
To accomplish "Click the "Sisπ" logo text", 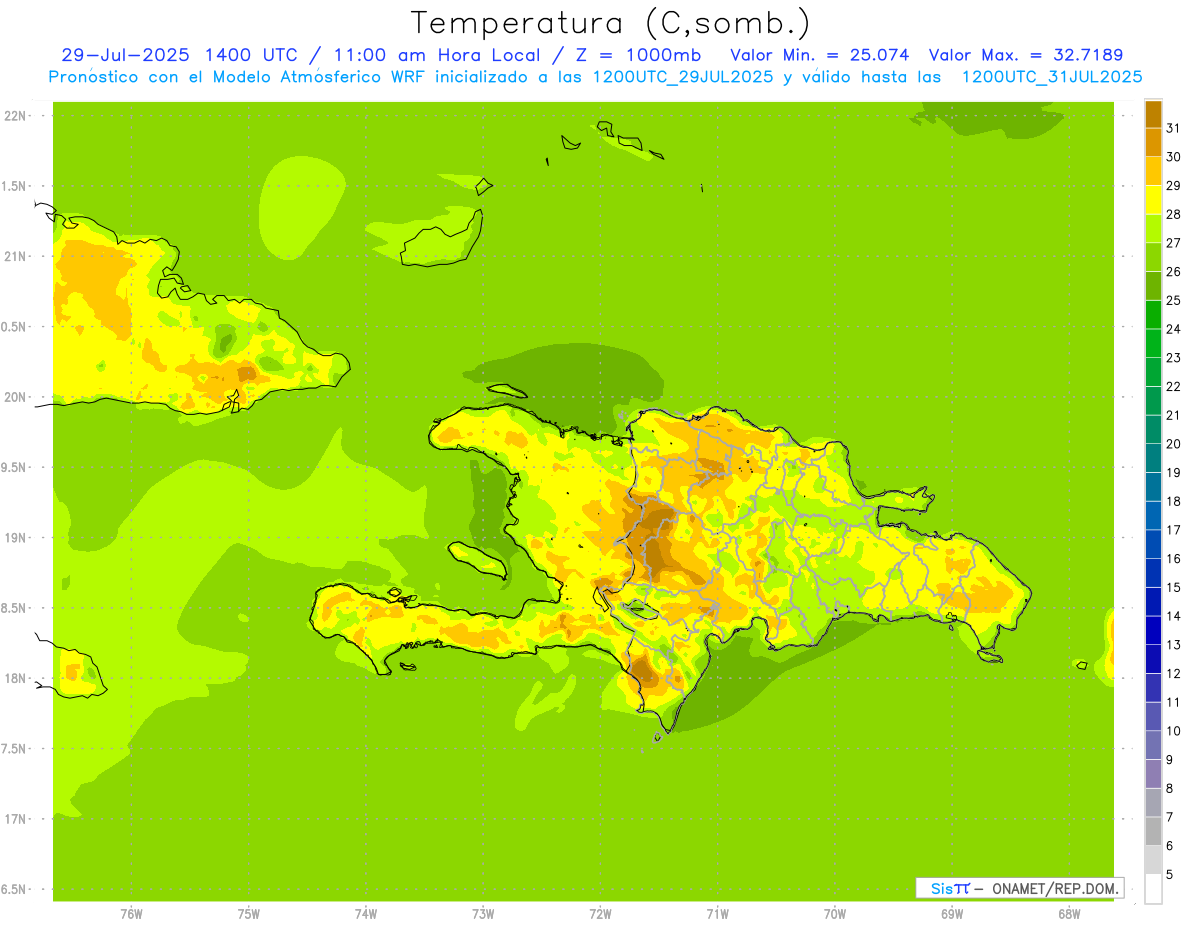I will 950,888.
